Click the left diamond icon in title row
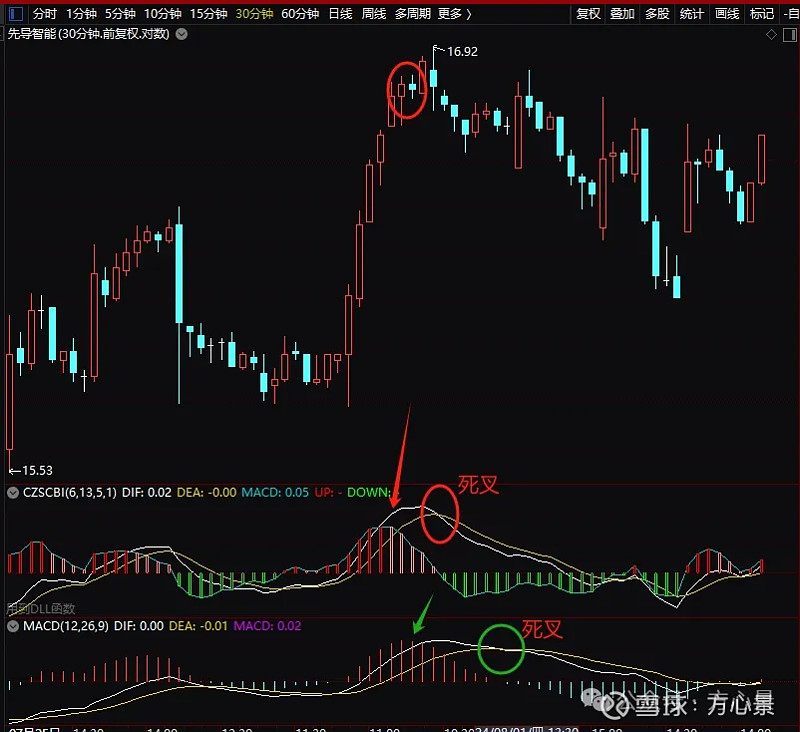Image resolution: width=800 pixels, height=732 pixels. point(771,34)
